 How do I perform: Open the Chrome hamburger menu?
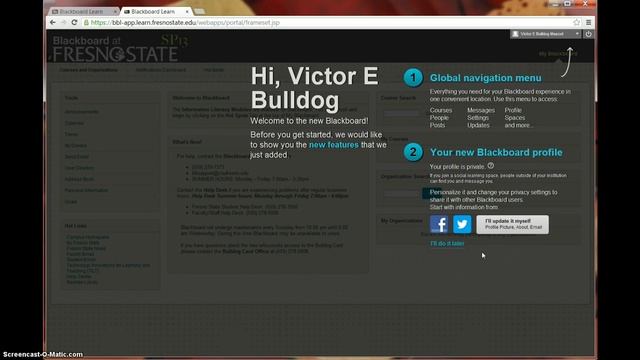(588, 22)
